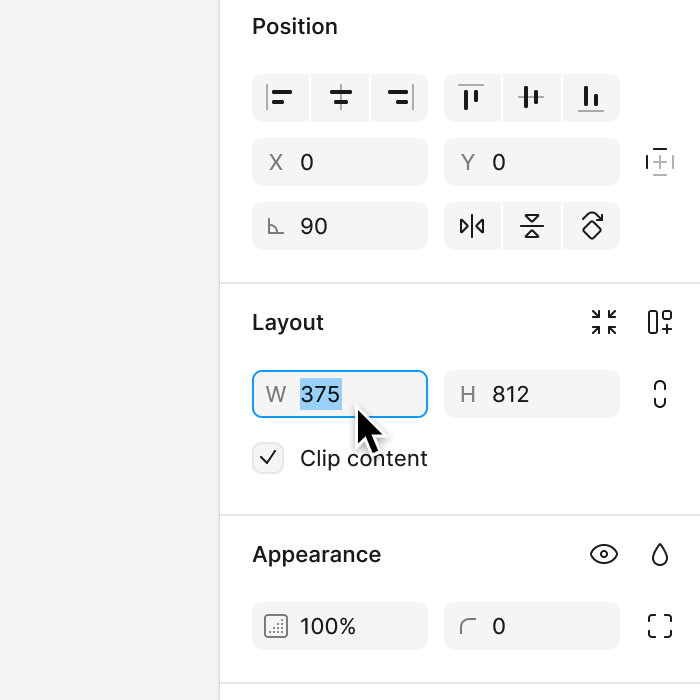The height and width of the screenshot is (700, 700).
Task: Toggle the Clip content checkbox
Action: [268, 458]
